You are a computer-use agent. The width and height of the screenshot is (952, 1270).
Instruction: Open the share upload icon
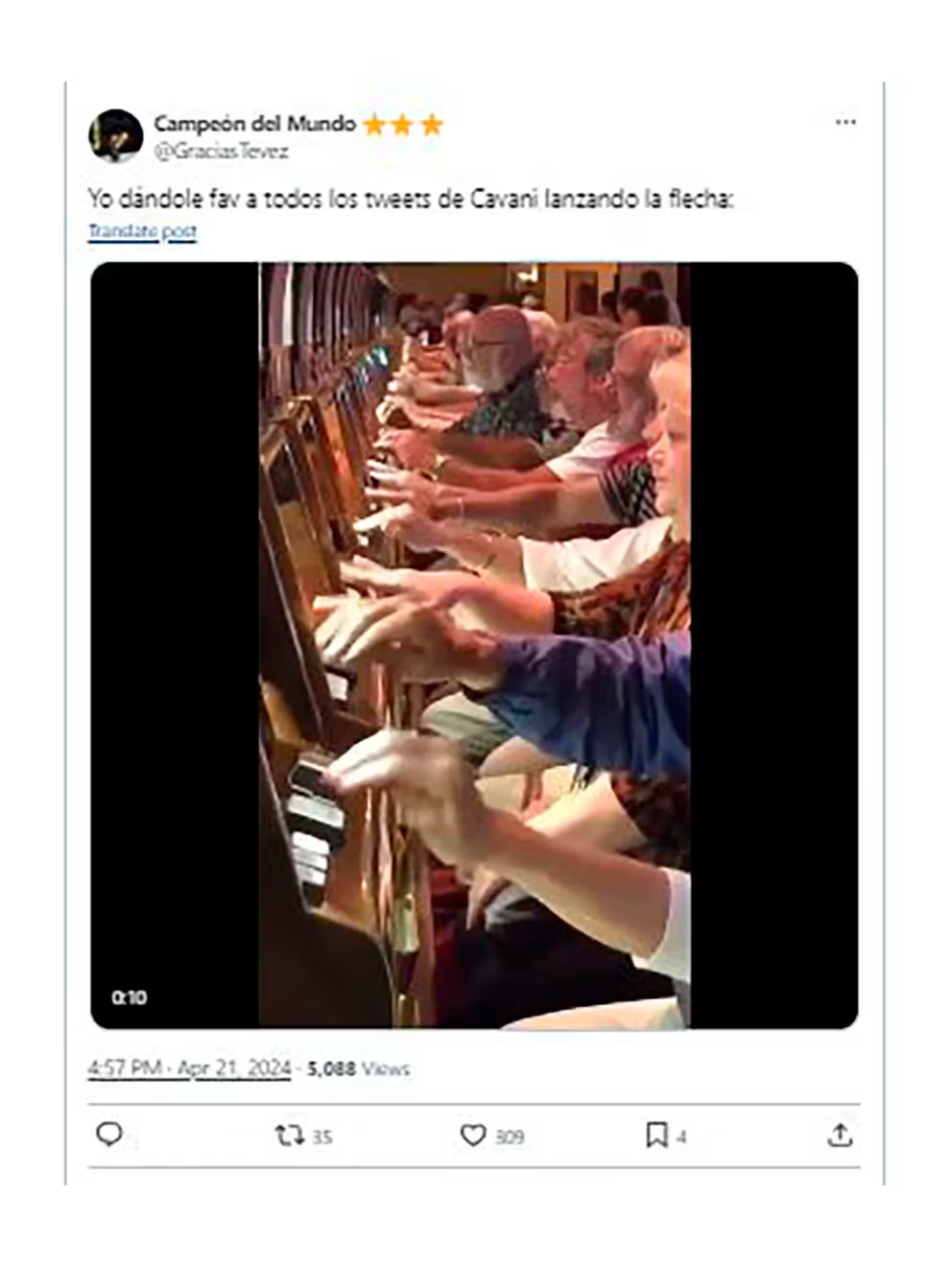coord(840,1136)
